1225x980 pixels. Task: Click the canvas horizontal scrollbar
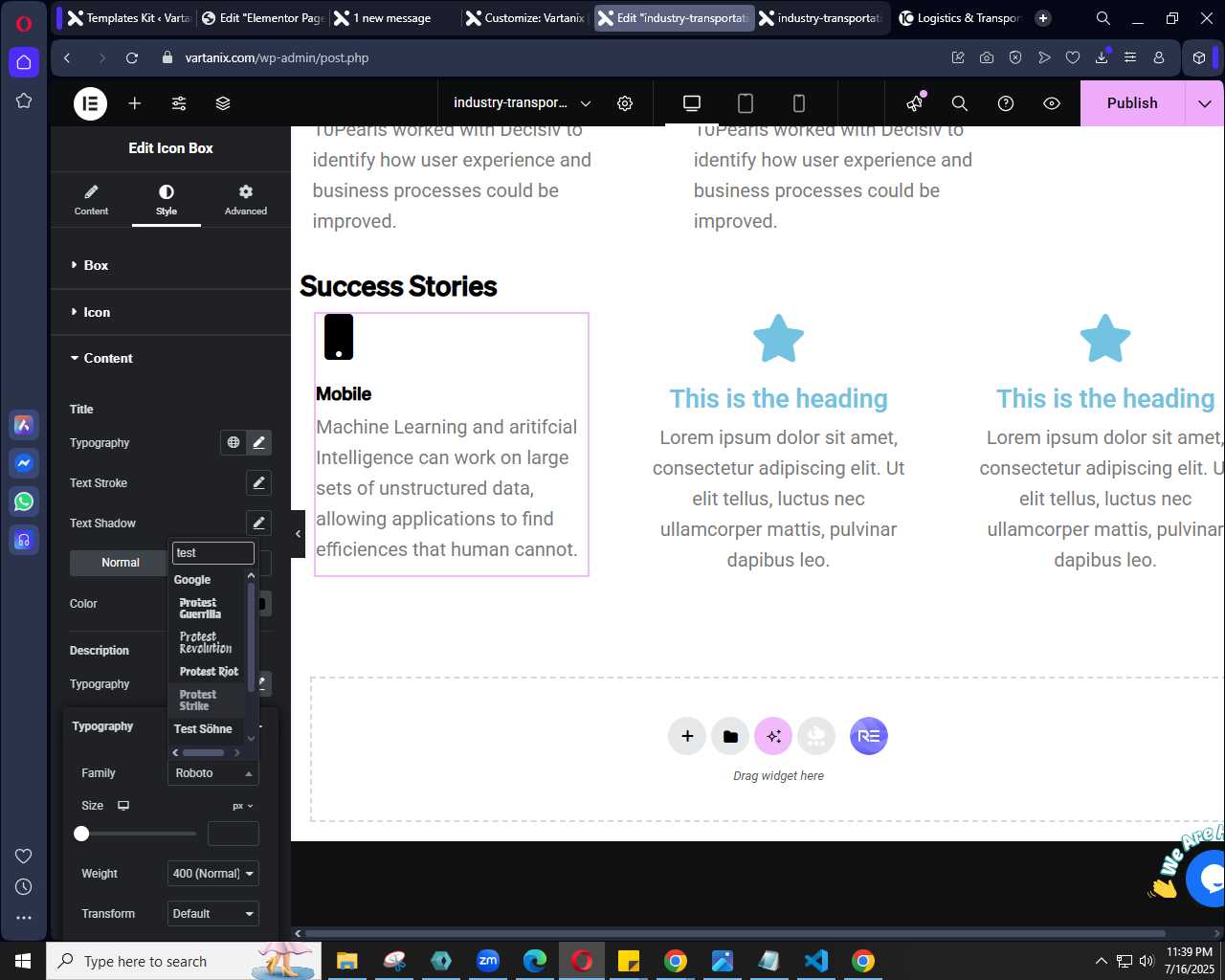coord(735,933)
